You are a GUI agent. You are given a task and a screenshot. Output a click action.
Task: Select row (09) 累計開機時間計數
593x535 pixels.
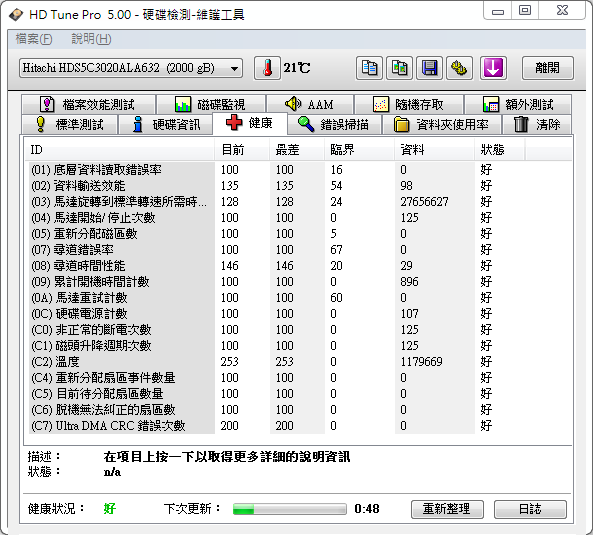[x=299, y=282]
